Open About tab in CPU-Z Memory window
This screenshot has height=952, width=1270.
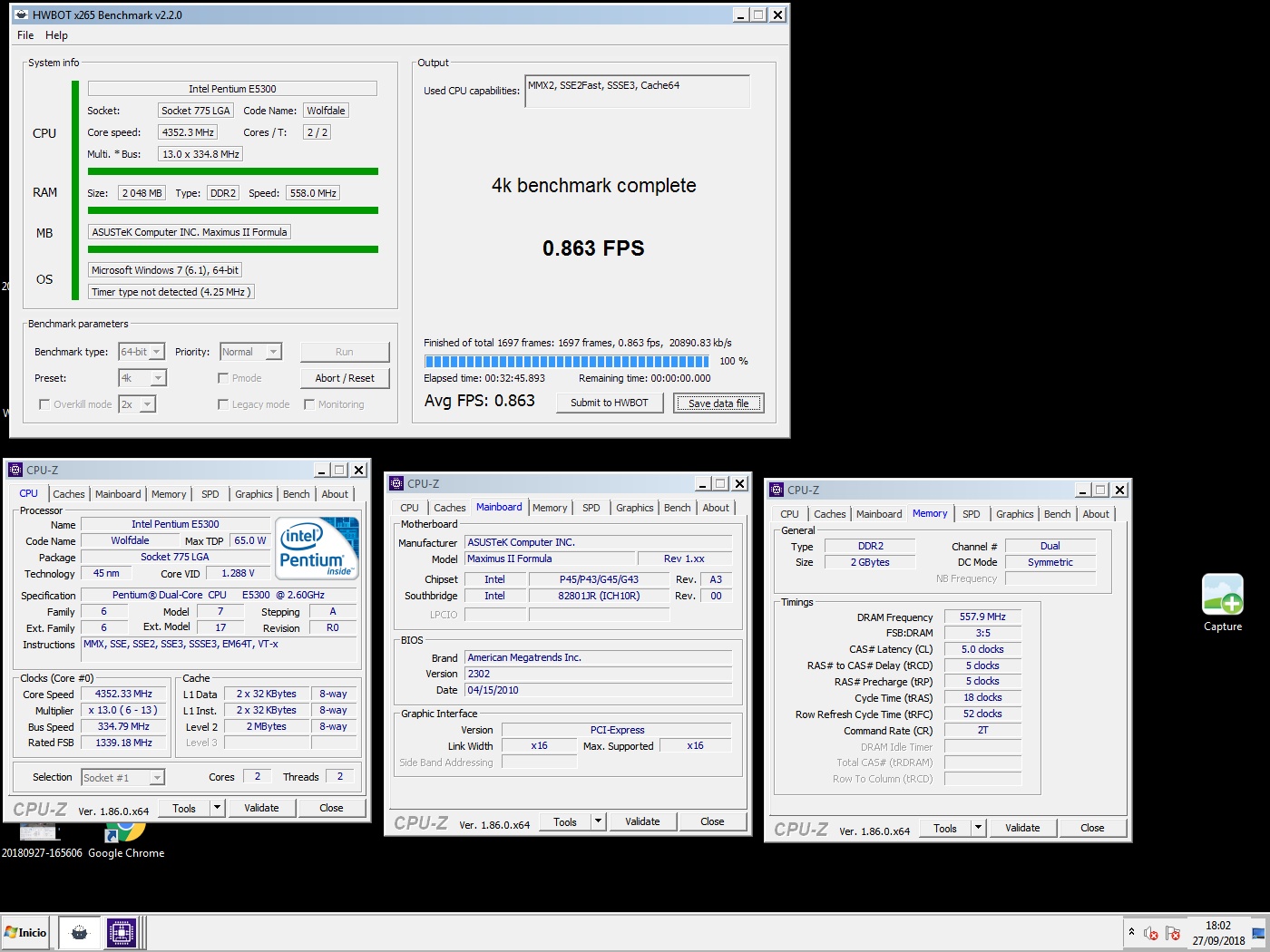tap(1096, 514)
